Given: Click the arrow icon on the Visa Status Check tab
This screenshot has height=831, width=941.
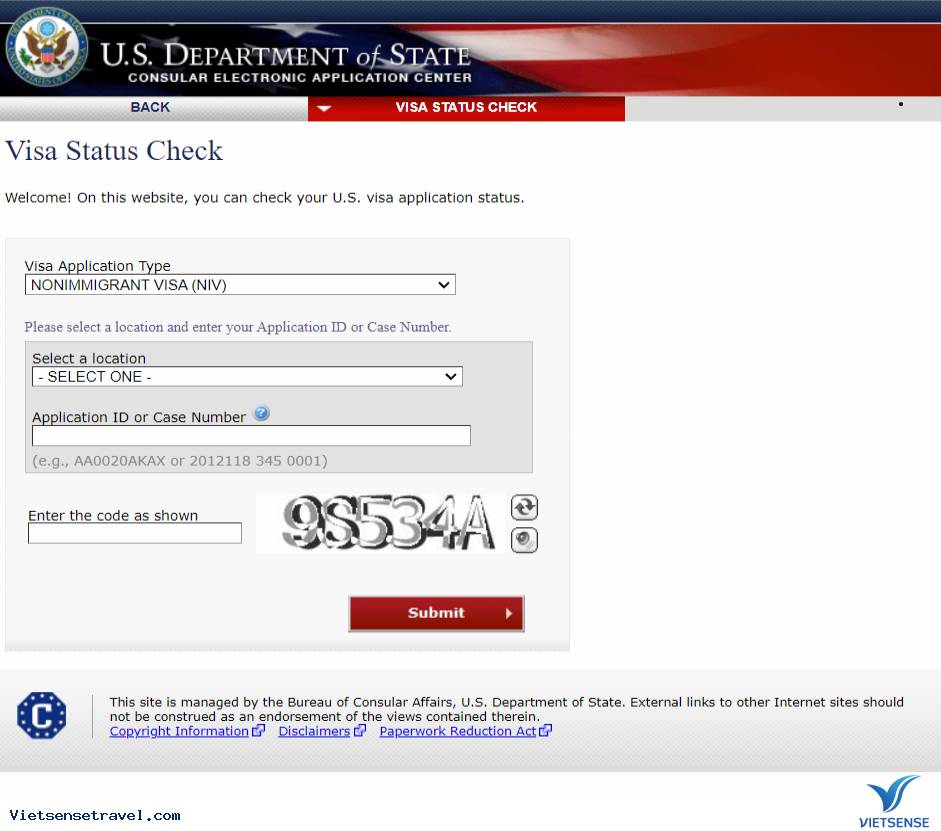Looking at the screenshot, I should point(324,109).
